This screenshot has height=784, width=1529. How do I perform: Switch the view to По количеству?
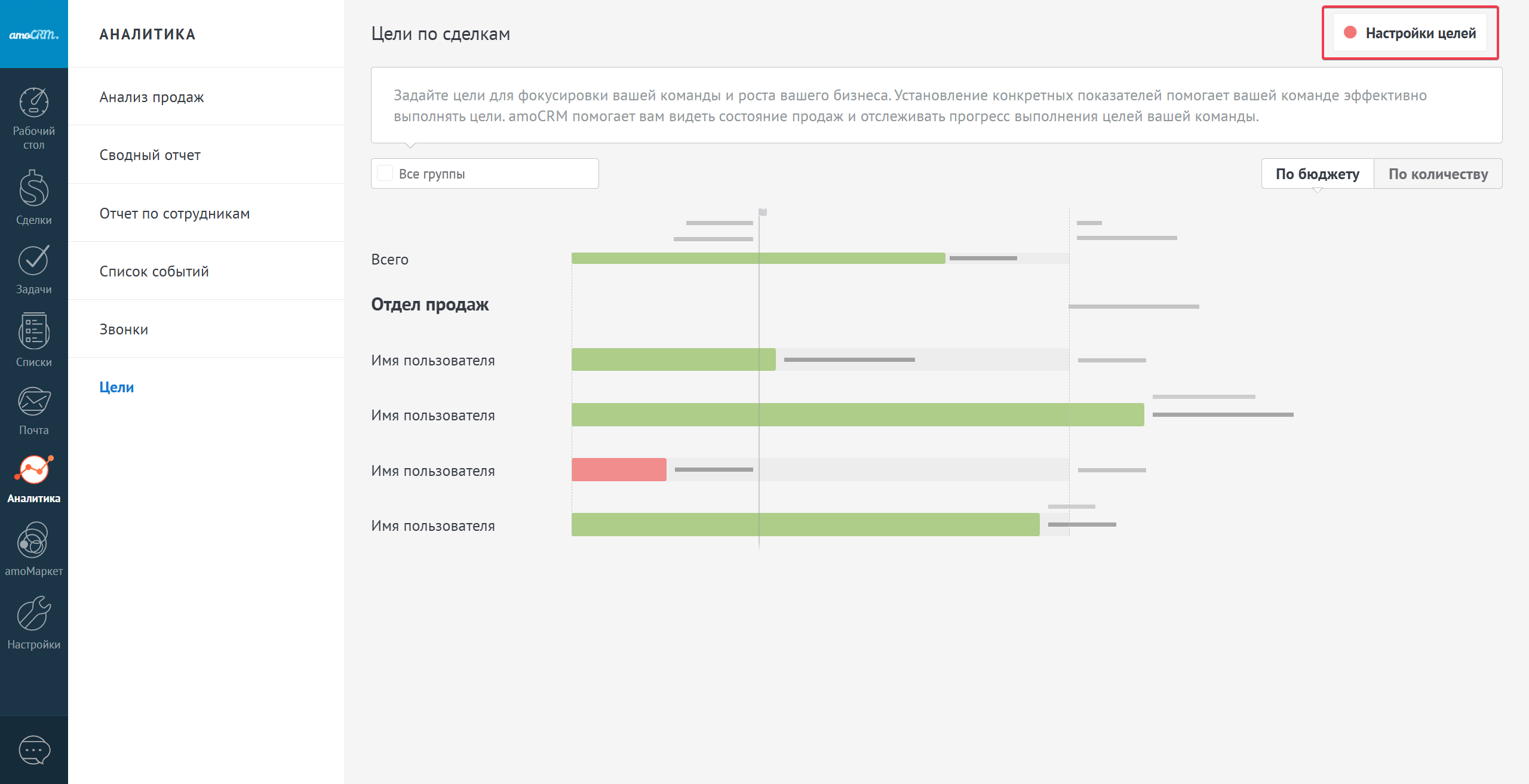point(1438,174)
